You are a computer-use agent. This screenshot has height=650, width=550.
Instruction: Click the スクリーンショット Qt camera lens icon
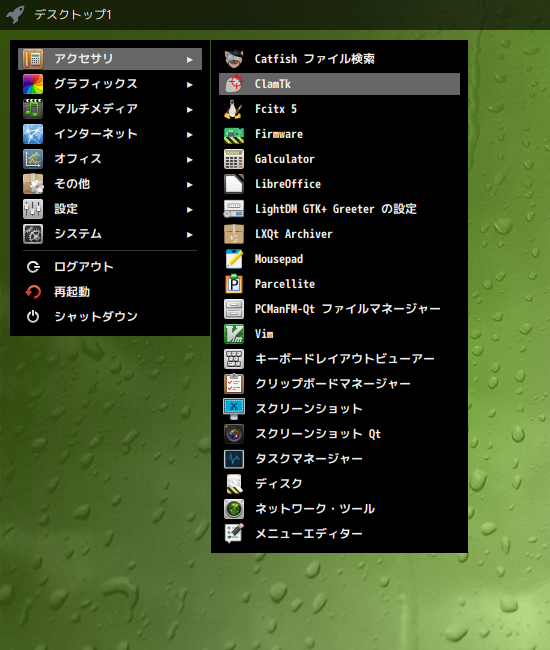234,434
